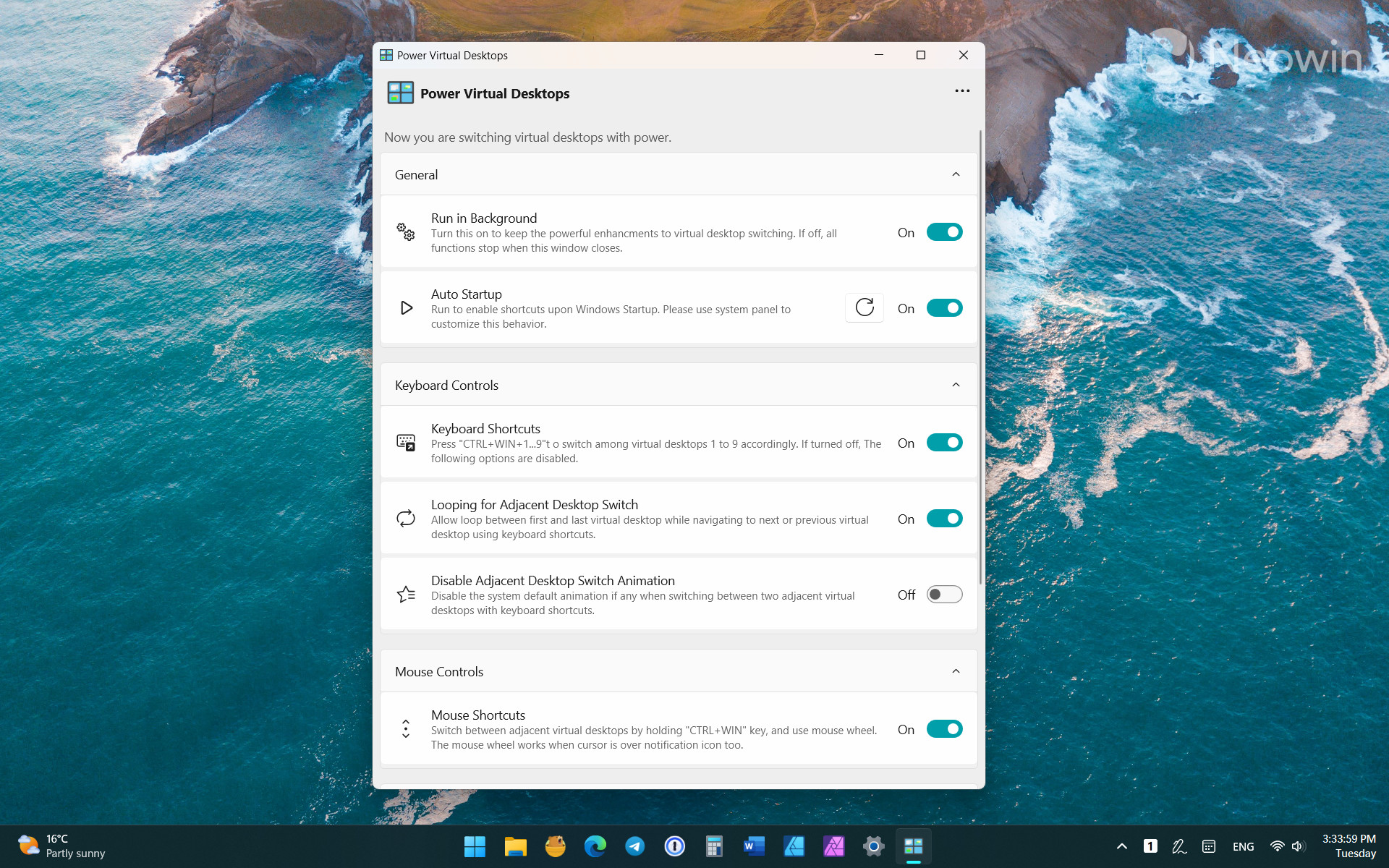Click 'Disable Adjacent Desktop Switch Animation' heading

[553, 581]
